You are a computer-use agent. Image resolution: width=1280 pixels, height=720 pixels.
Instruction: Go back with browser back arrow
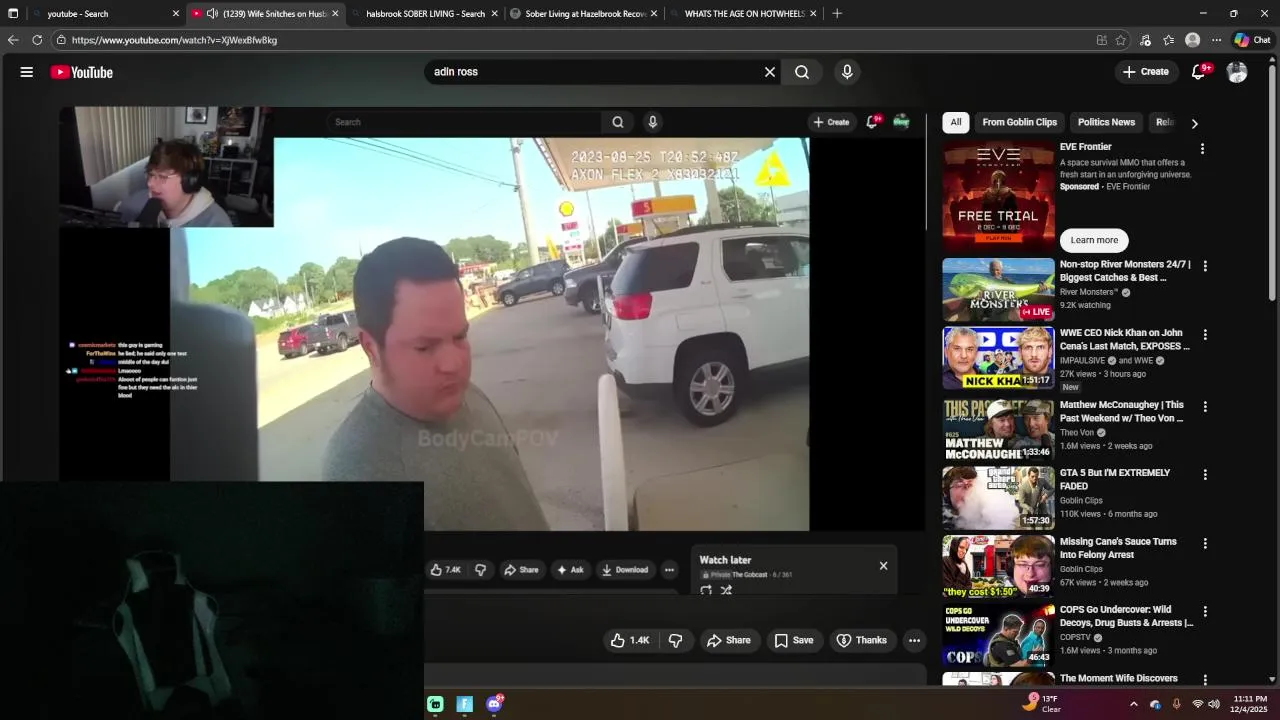point(13,40)
